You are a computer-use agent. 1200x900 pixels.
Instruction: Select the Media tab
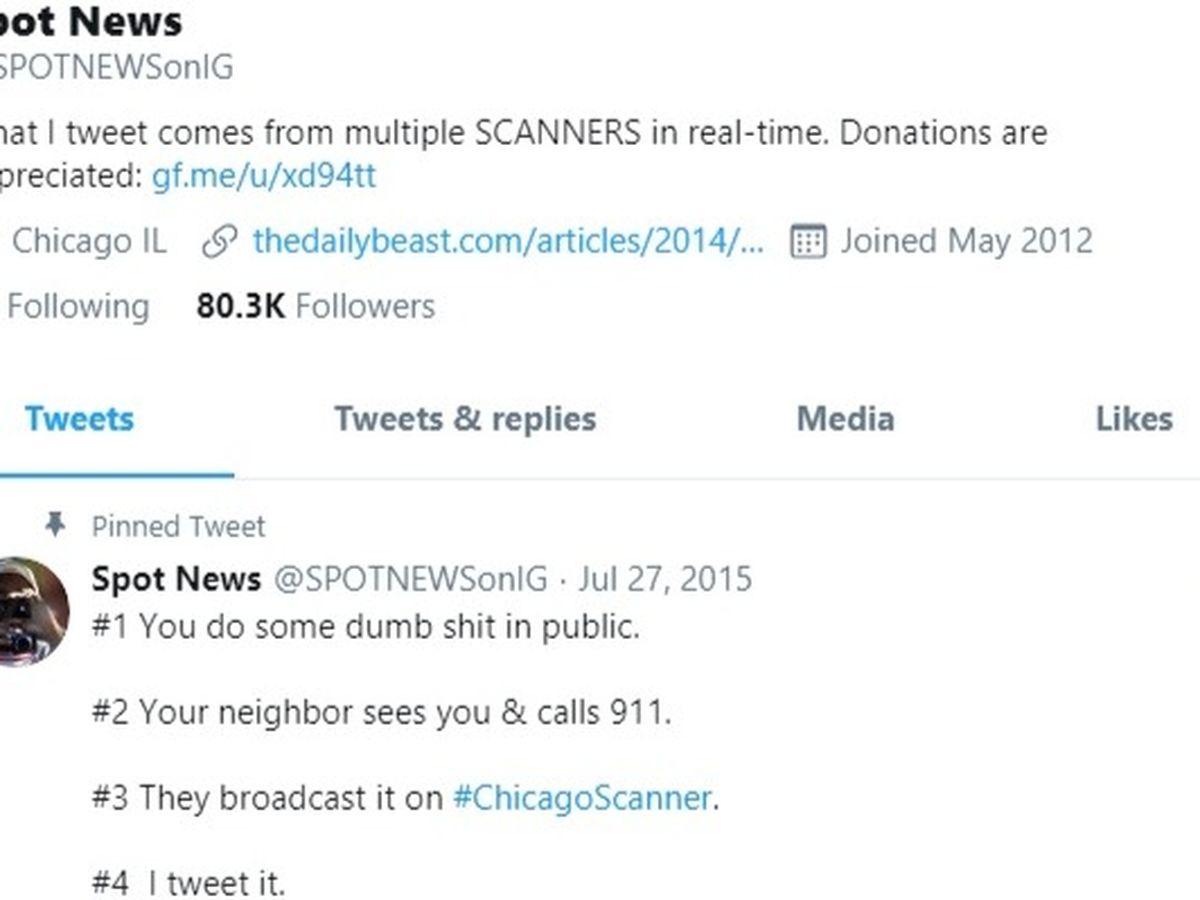pos(845,418)
